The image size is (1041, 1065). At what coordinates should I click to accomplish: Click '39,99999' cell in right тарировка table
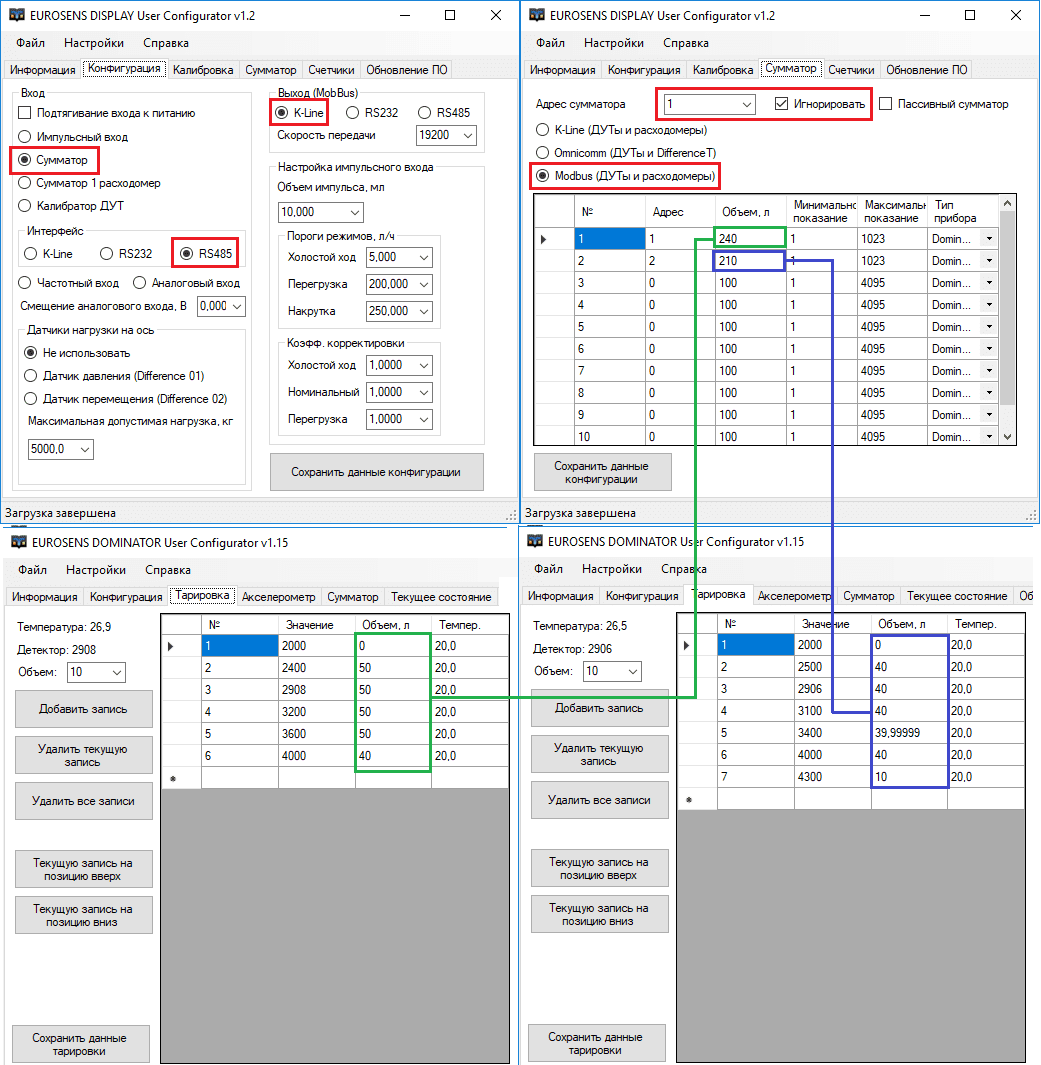point(910,733)
